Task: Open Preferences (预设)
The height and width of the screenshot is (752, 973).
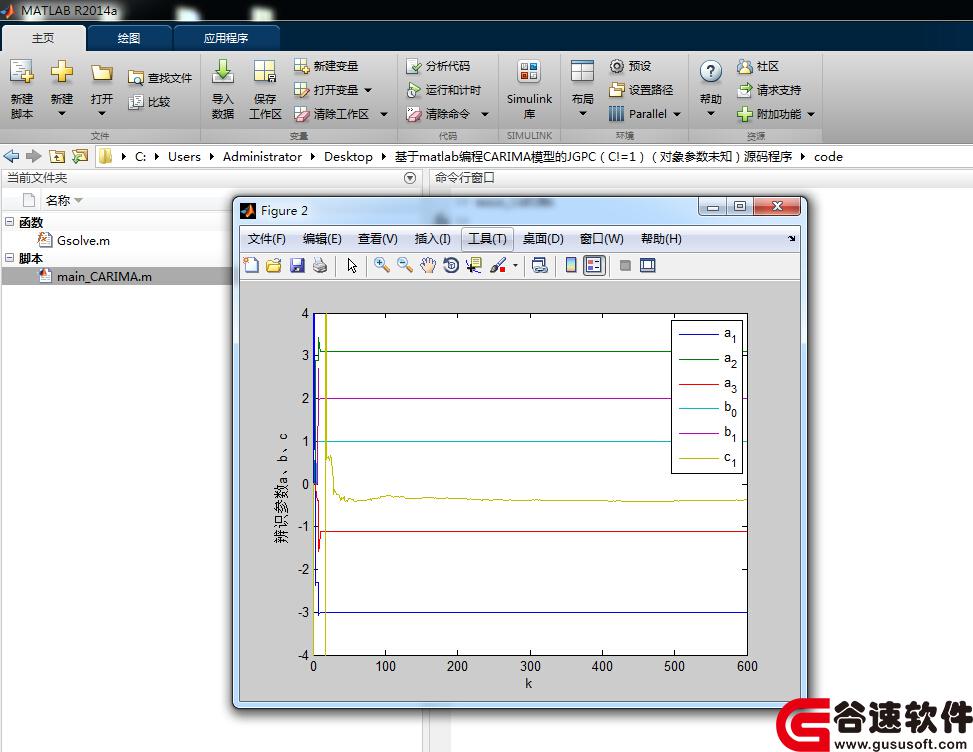Action: (630, 66)
